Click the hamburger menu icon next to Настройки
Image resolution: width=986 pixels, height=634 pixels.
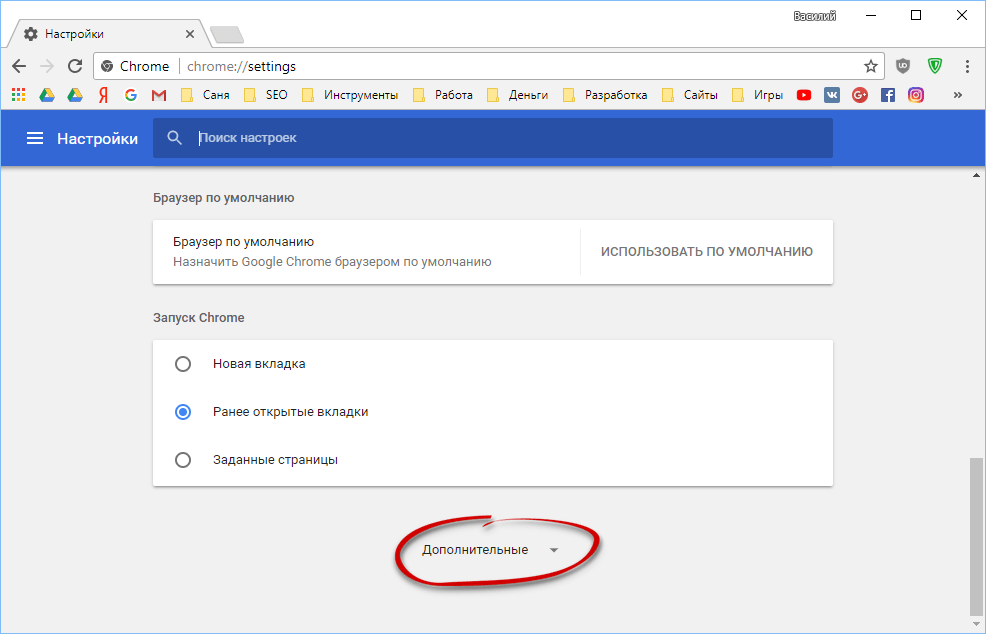coord(35,139)
